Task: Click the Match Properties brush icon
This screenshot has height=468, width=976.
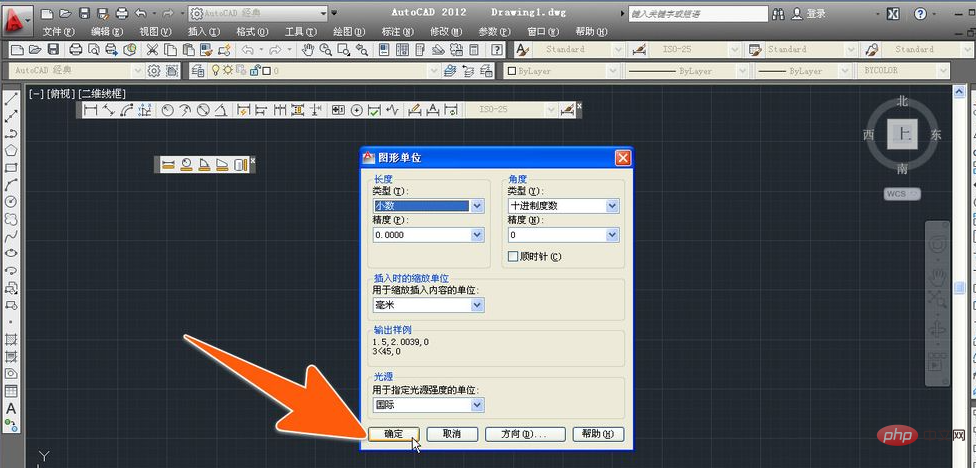Action: [x=208, y=50]
